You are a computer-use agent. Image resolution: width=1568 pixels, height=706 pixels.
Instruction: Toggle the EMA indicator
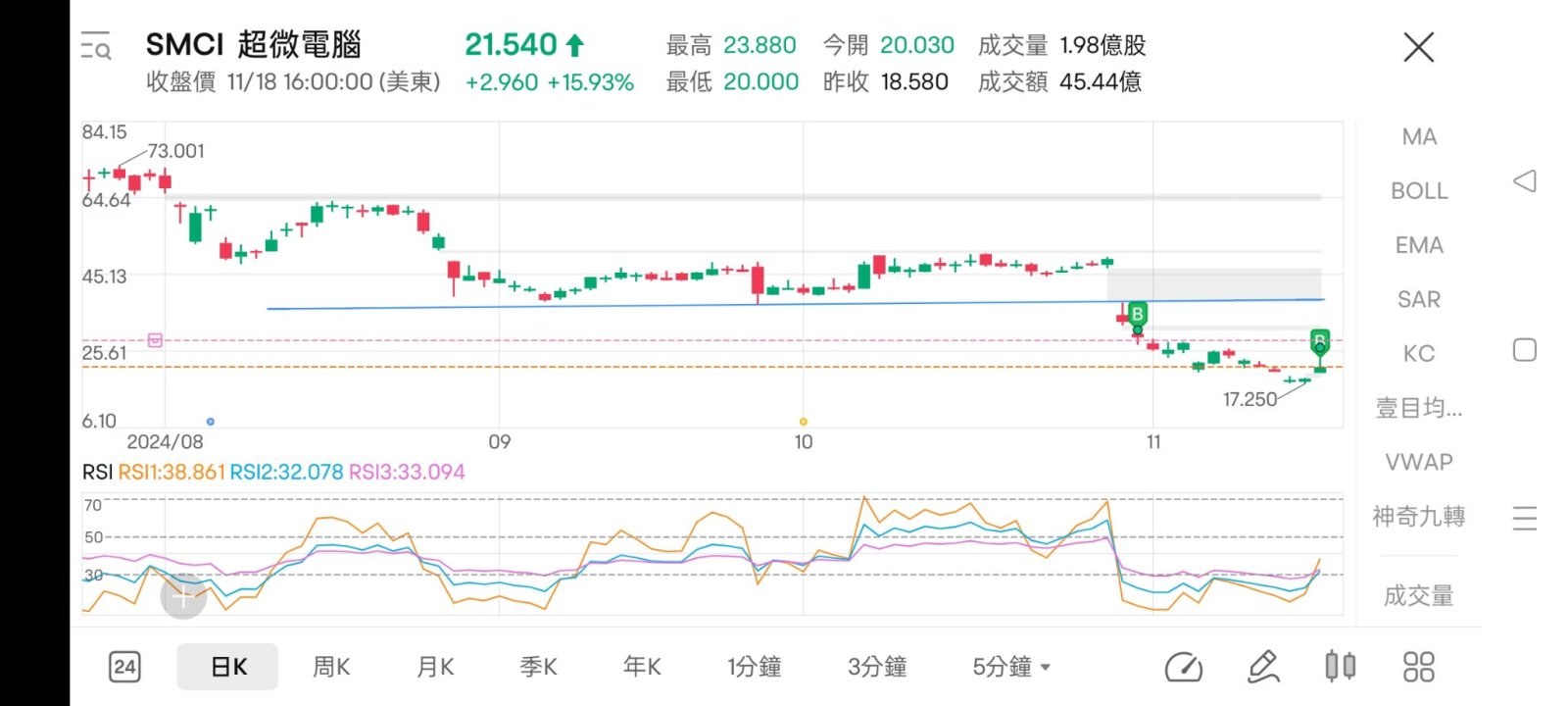point(1419,245)
